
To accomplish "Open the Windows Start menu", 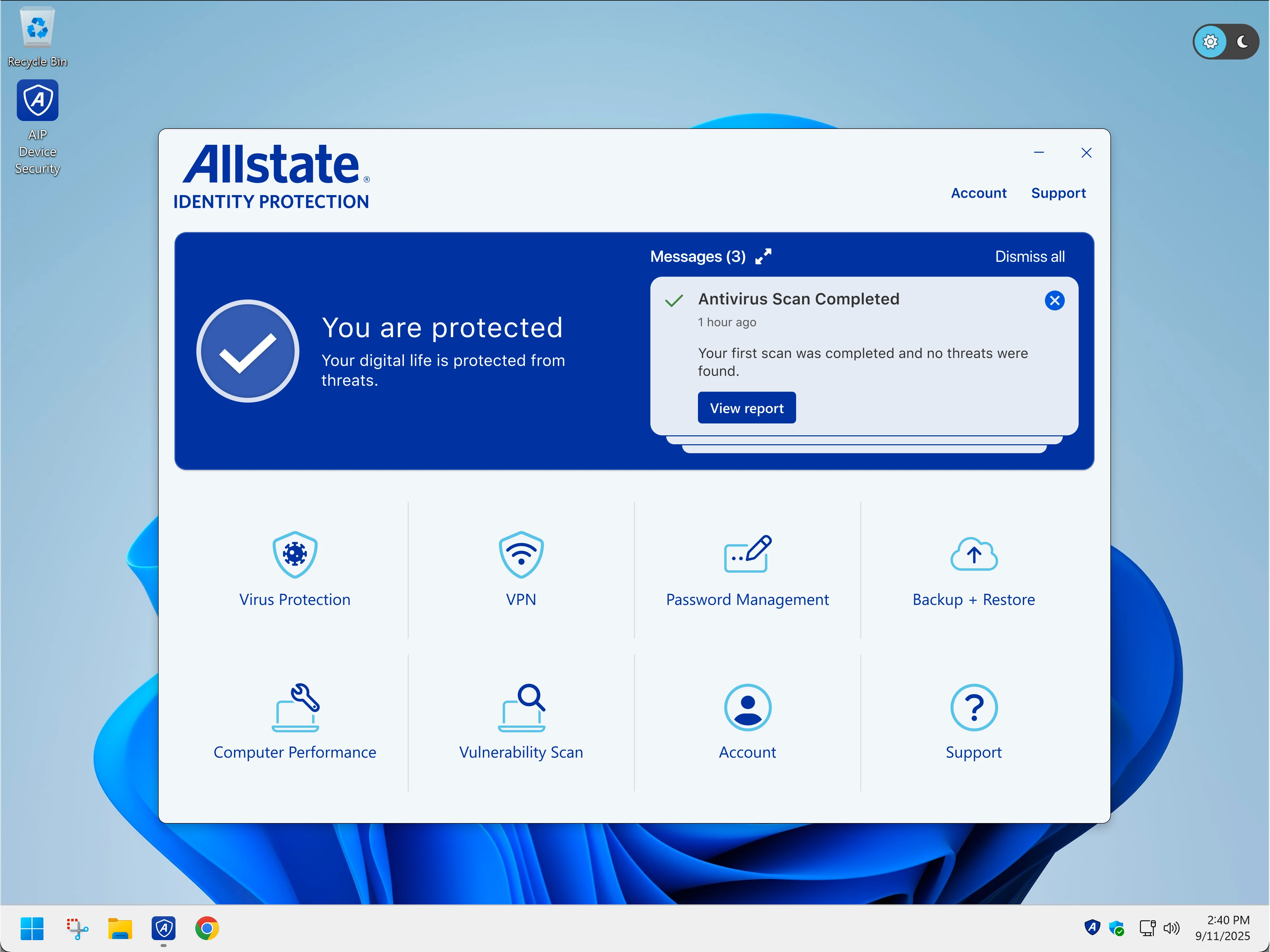I will tap(32, 929).
